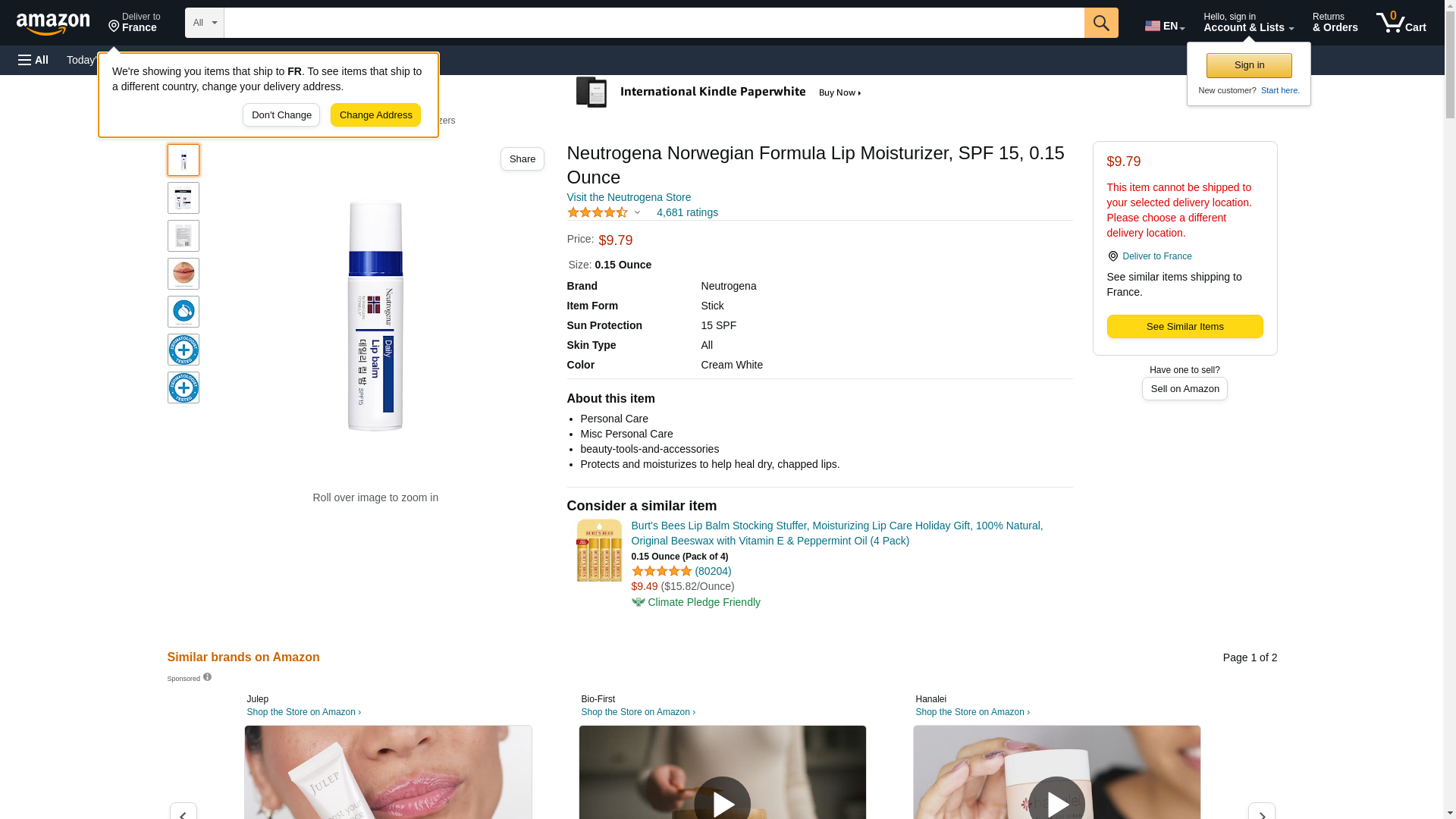Open the 80204 reviews link
The height and width of the screenshot is (819, 1456).
[x=713, y=571]
